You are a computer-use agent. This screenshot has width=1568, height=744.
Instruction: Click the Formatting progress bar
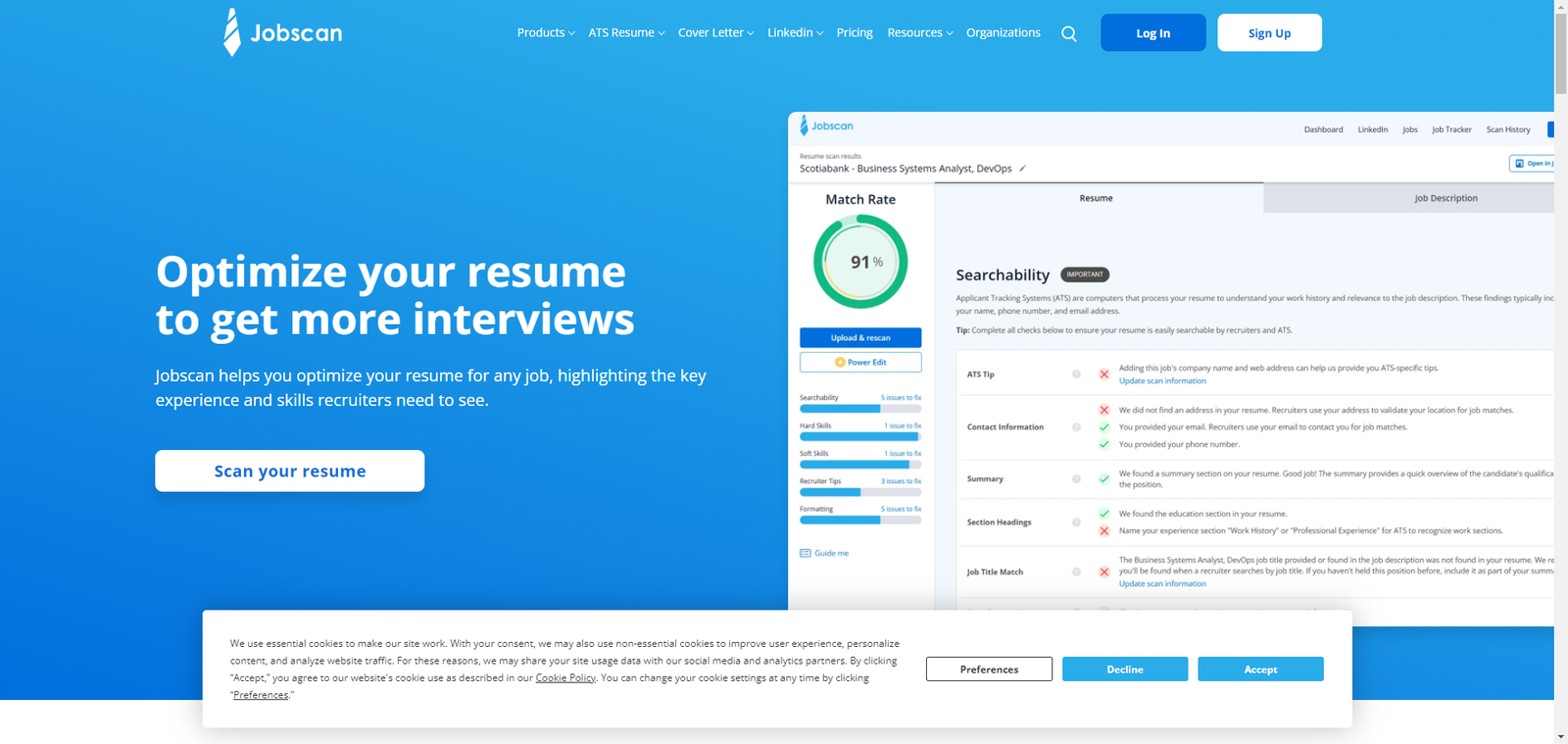[860, 520]
